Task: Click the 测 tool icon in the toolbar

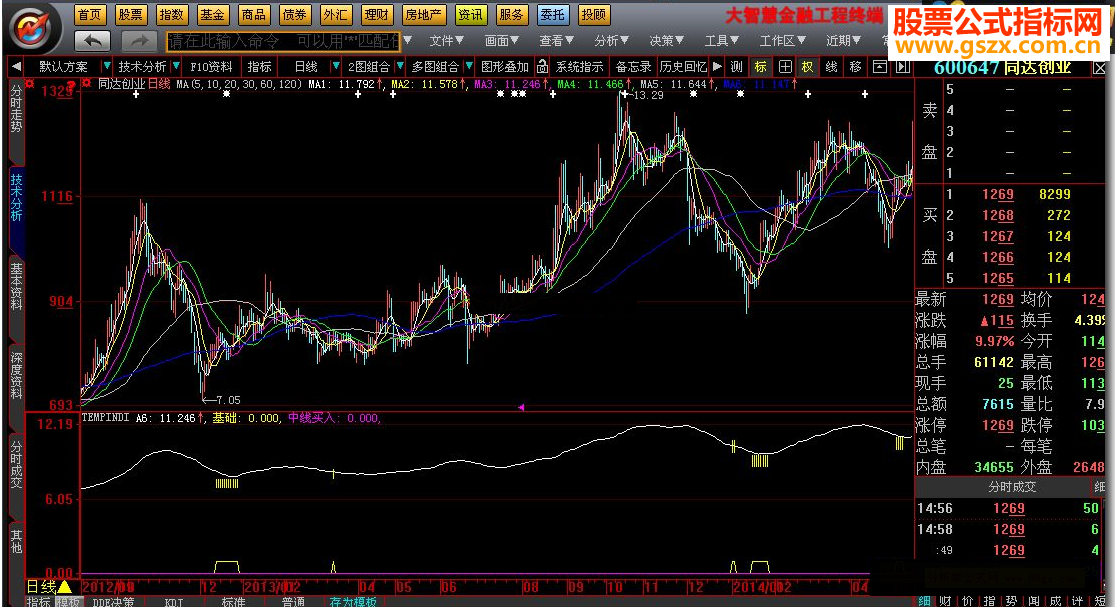Action: [737, 66]
